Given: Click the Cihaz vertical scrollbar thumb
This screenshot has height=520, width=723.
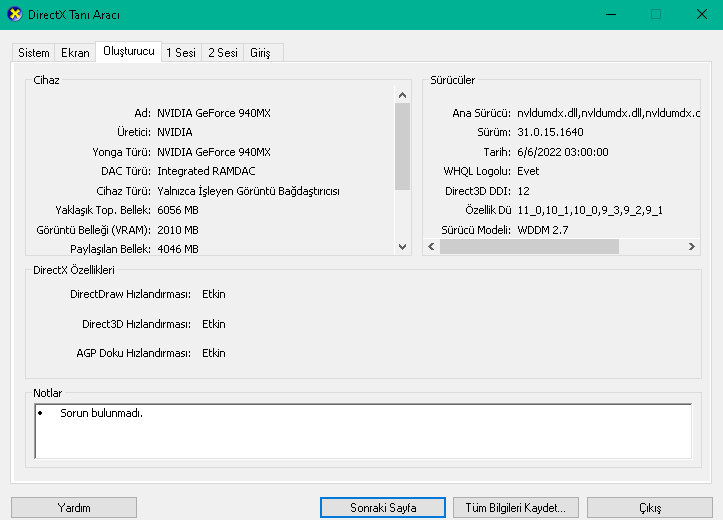Looking at the screenshot, I should click(403, 146).
